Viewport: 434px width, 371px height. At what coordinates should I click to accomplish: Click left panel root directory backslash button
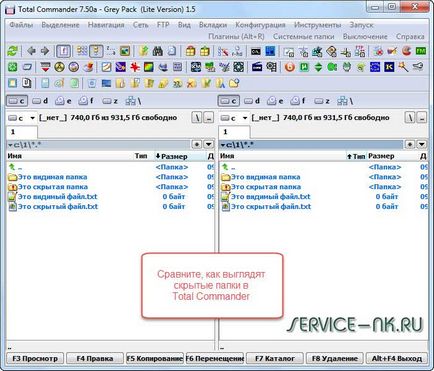click(x=197, y=118)
